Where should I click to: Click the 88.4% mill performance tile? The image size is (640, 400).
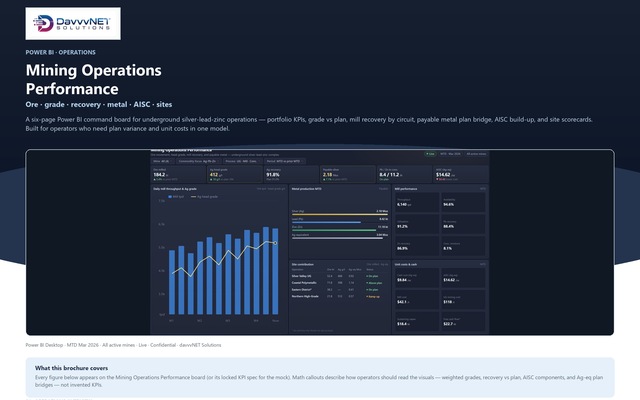pyautogui.click(x=463, y=224)
